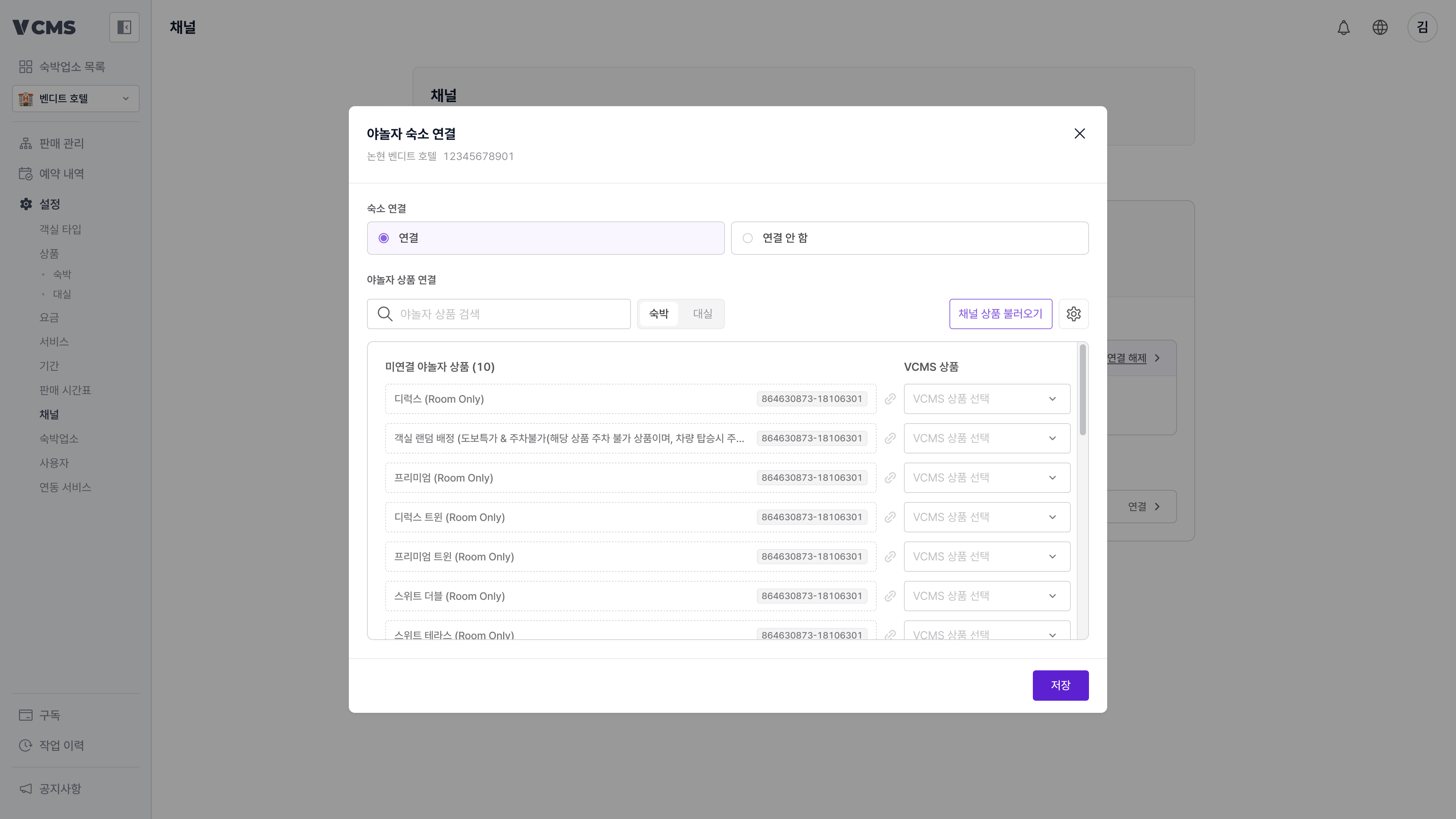This screenshot has width=1456, height=819.
Task: Click the 작업 이력 clock icon
Action: pos(25,745)
